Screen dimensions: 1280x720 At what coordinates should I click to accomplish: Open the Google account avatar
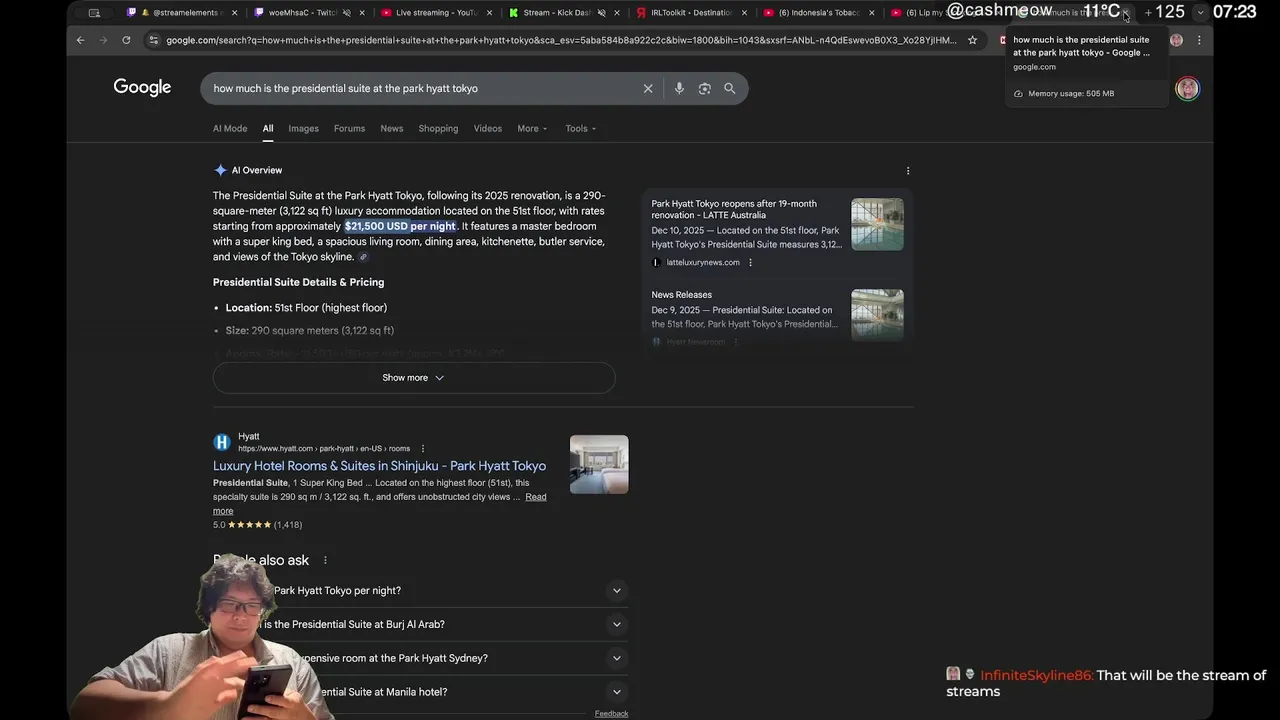point(1187,88)
